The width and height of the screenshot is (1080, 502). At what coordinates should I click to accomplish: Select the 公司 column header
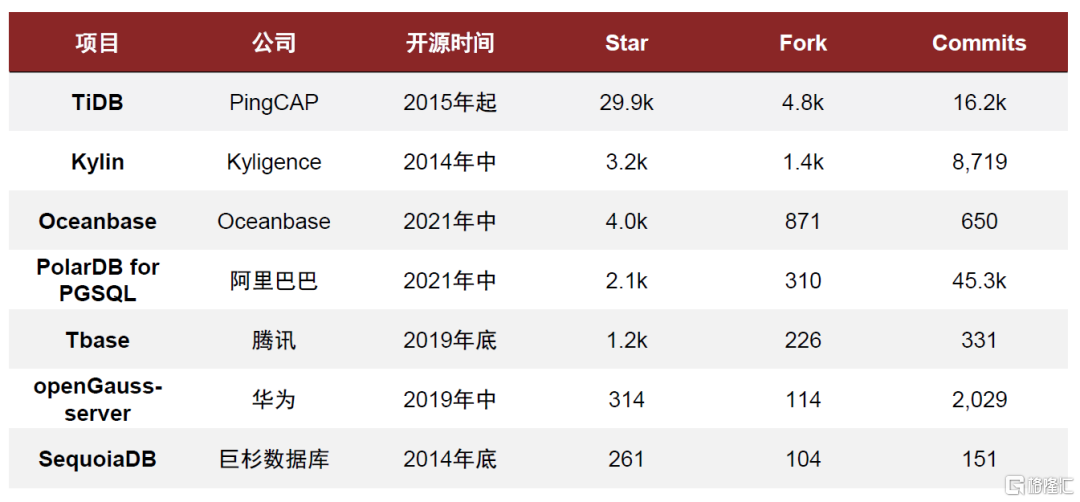pyautogui.click(x=273, y=43)
